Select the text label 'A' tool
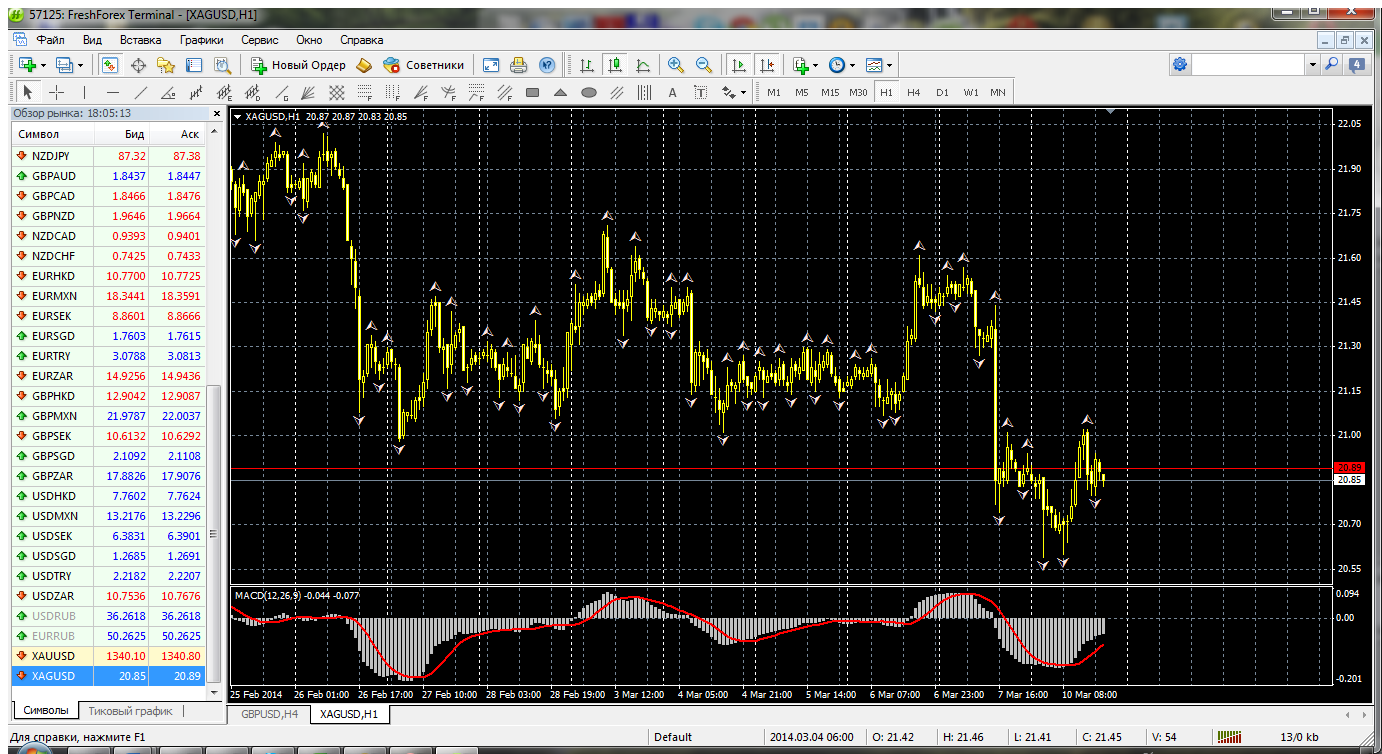1382x754 pixels. tap(672, 93)
